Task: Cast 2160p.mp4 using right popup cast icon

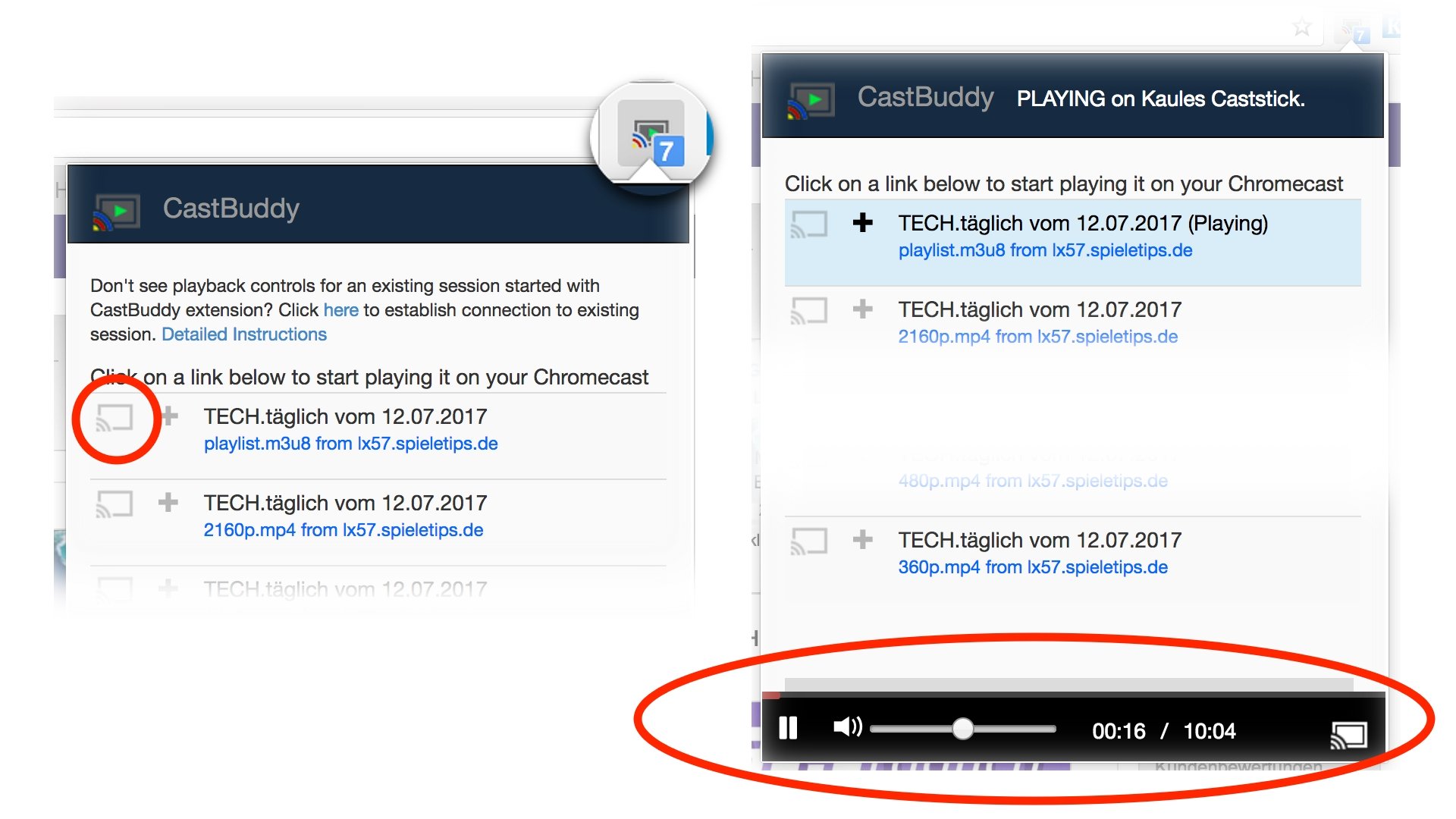Action: click(x=809, y=311)
